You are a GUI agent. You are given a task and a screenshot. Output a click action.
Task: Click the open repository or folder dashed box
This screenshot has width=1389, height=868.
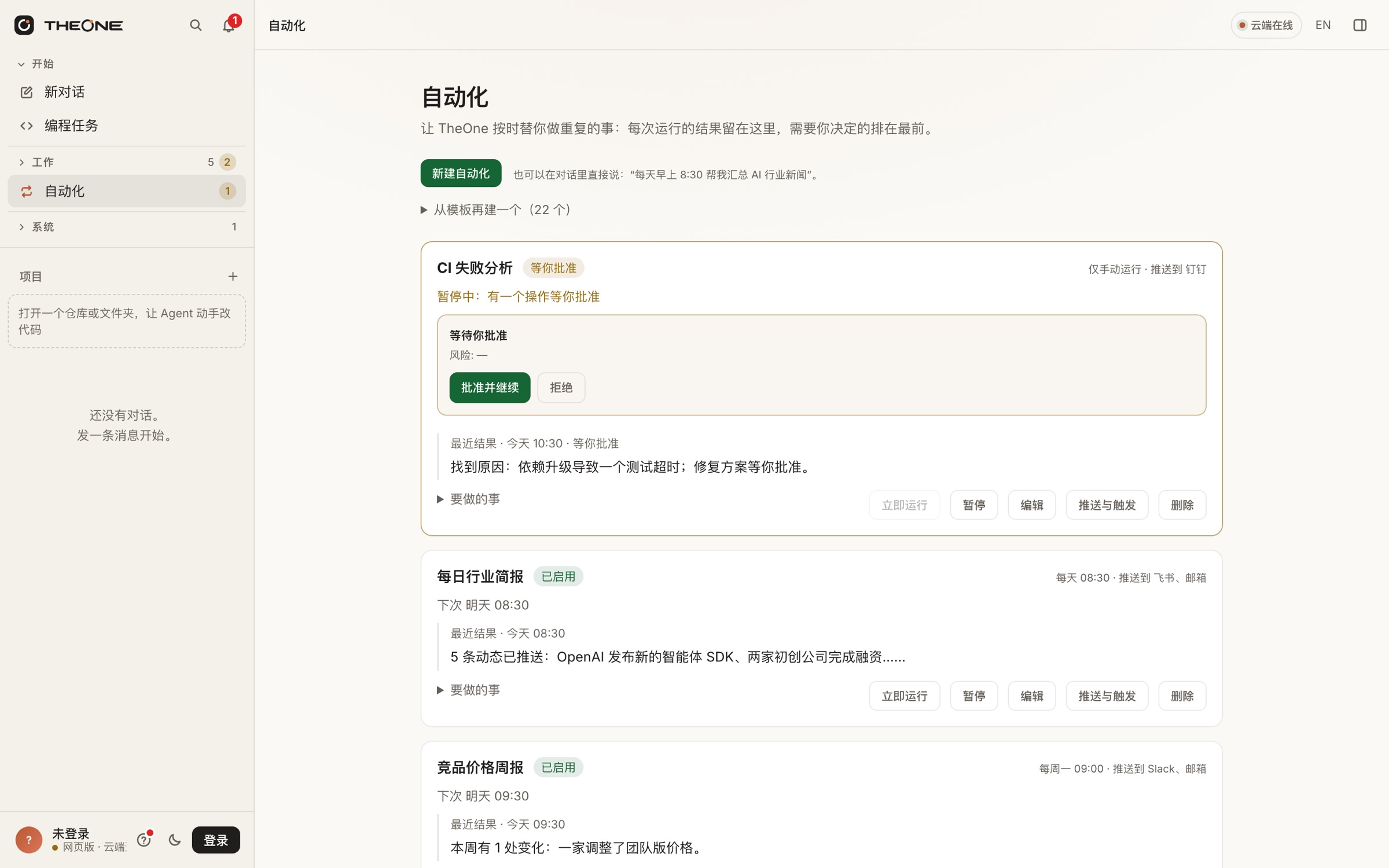coord(127,321)
